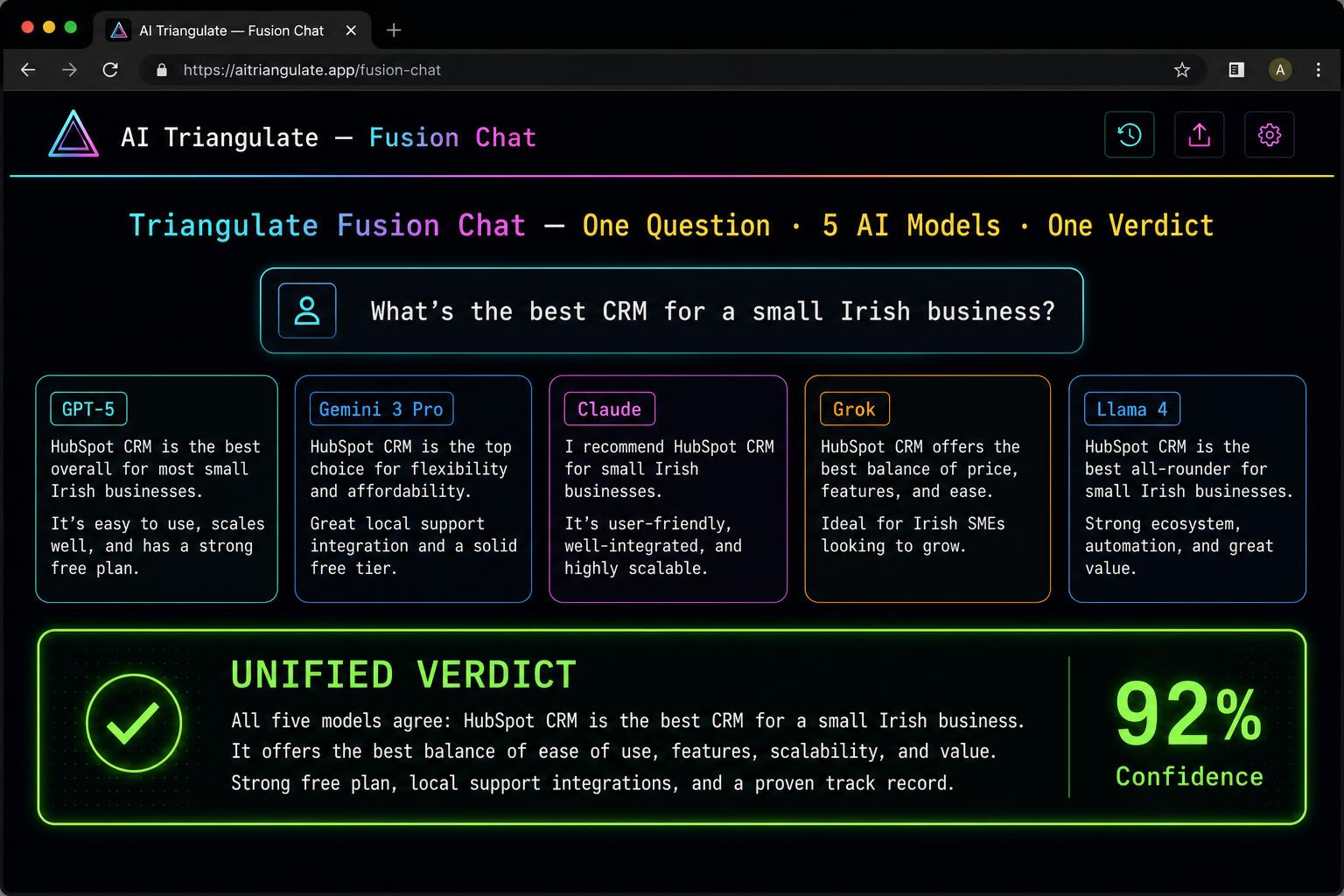
Task: Click the Grok model badge
Action: pyautogui.click(x=854, y=409)
